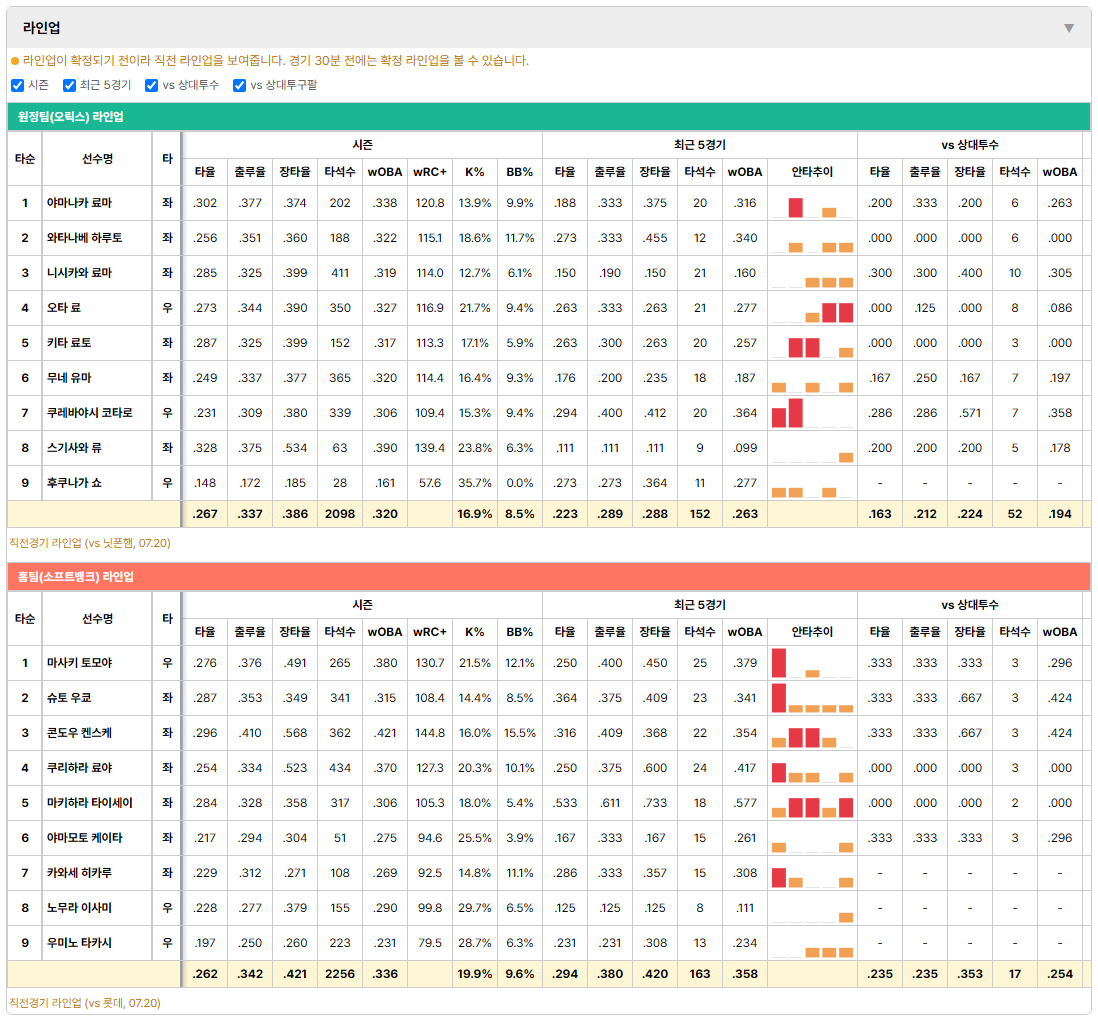Open player 와타나베 하루토
The image size is (1098, 1021).
(85, 238)
